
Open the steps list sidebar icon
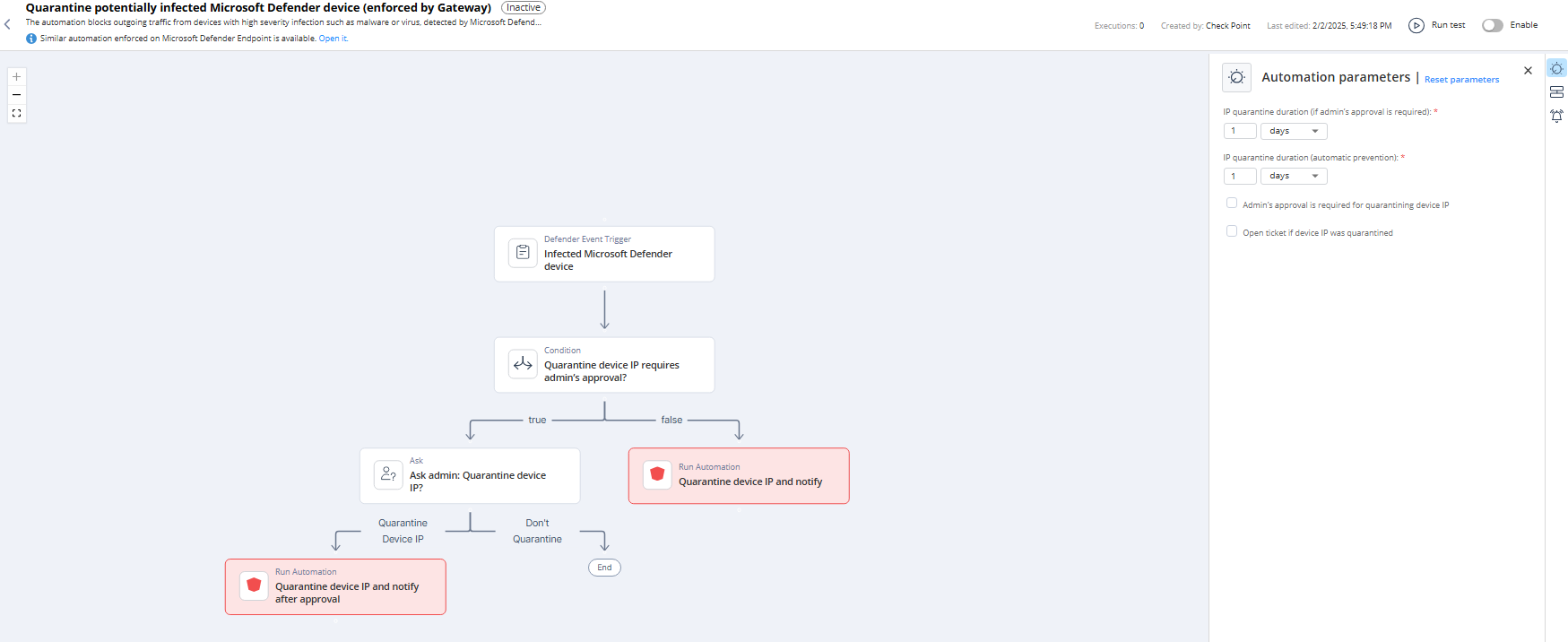click(x=1556, y=92)
